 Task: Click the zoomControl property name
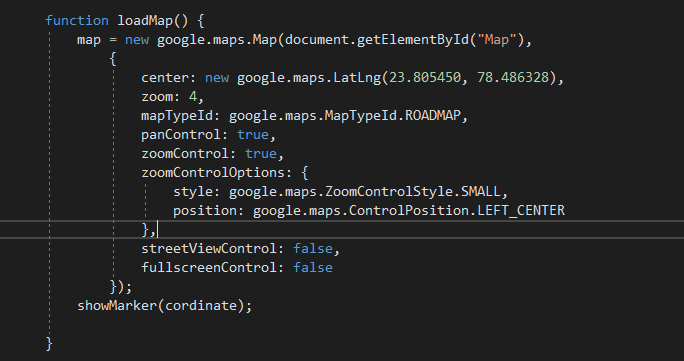pyautogui.click(x=185, y=154)
